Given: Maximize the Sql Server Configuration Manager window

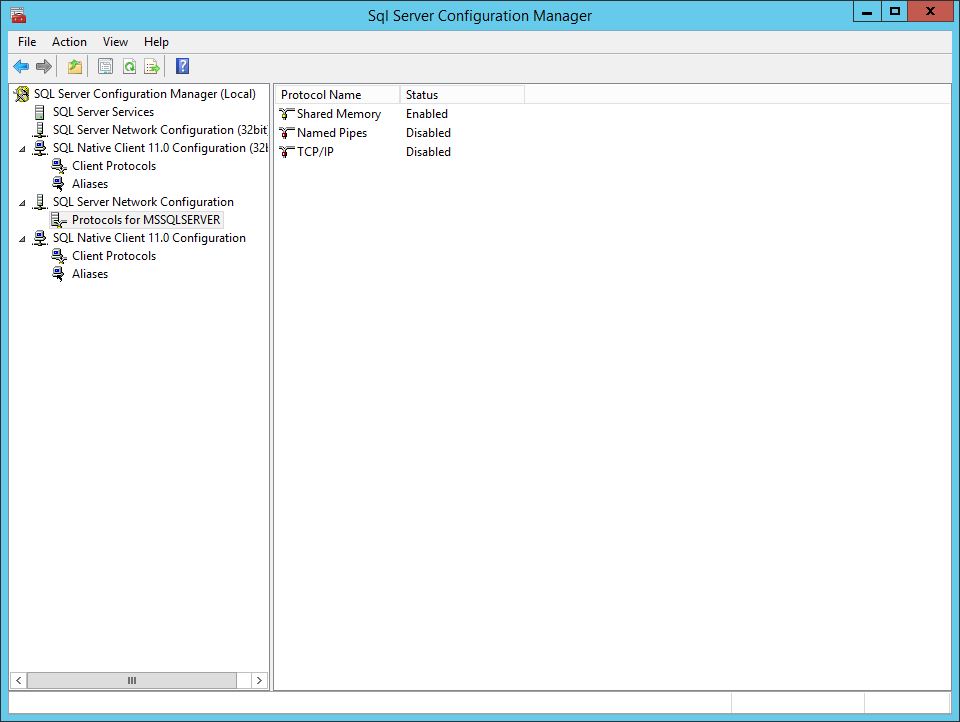Looking at the screenshot, I should (894, 12).
